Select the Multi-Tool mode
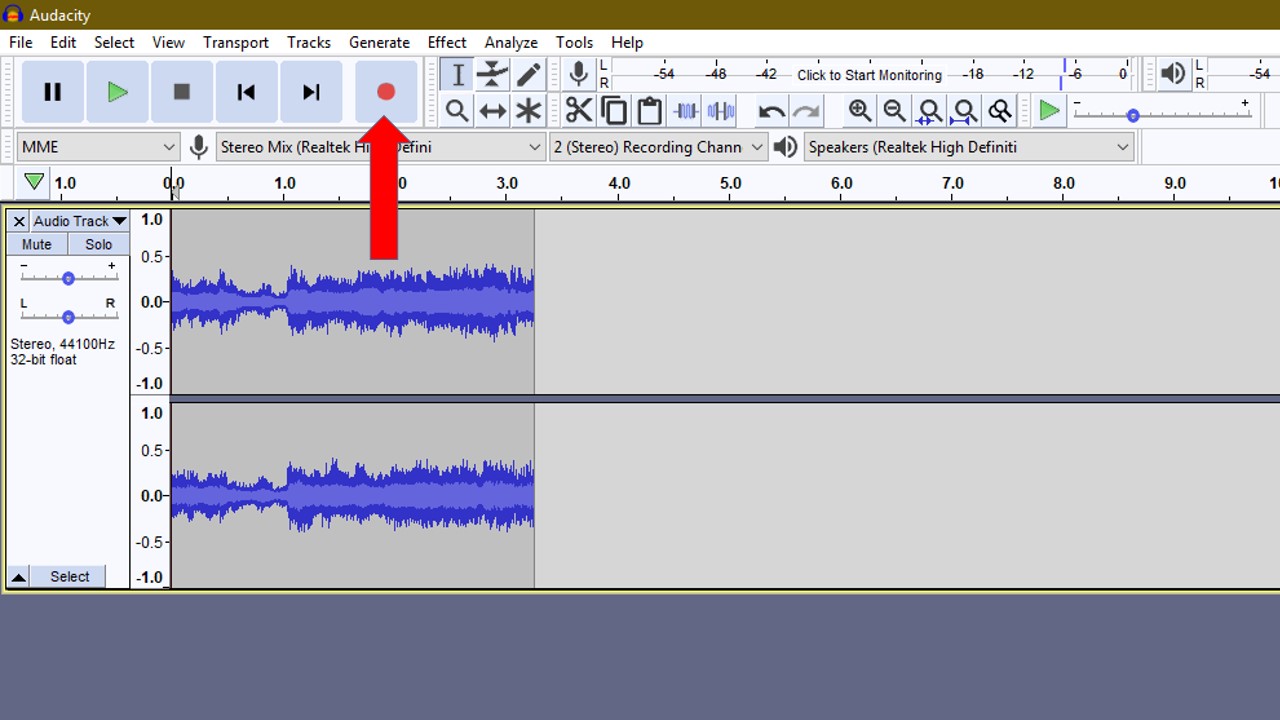Image resolution: width=1280 pixels, height=720 pixels. 529,110
